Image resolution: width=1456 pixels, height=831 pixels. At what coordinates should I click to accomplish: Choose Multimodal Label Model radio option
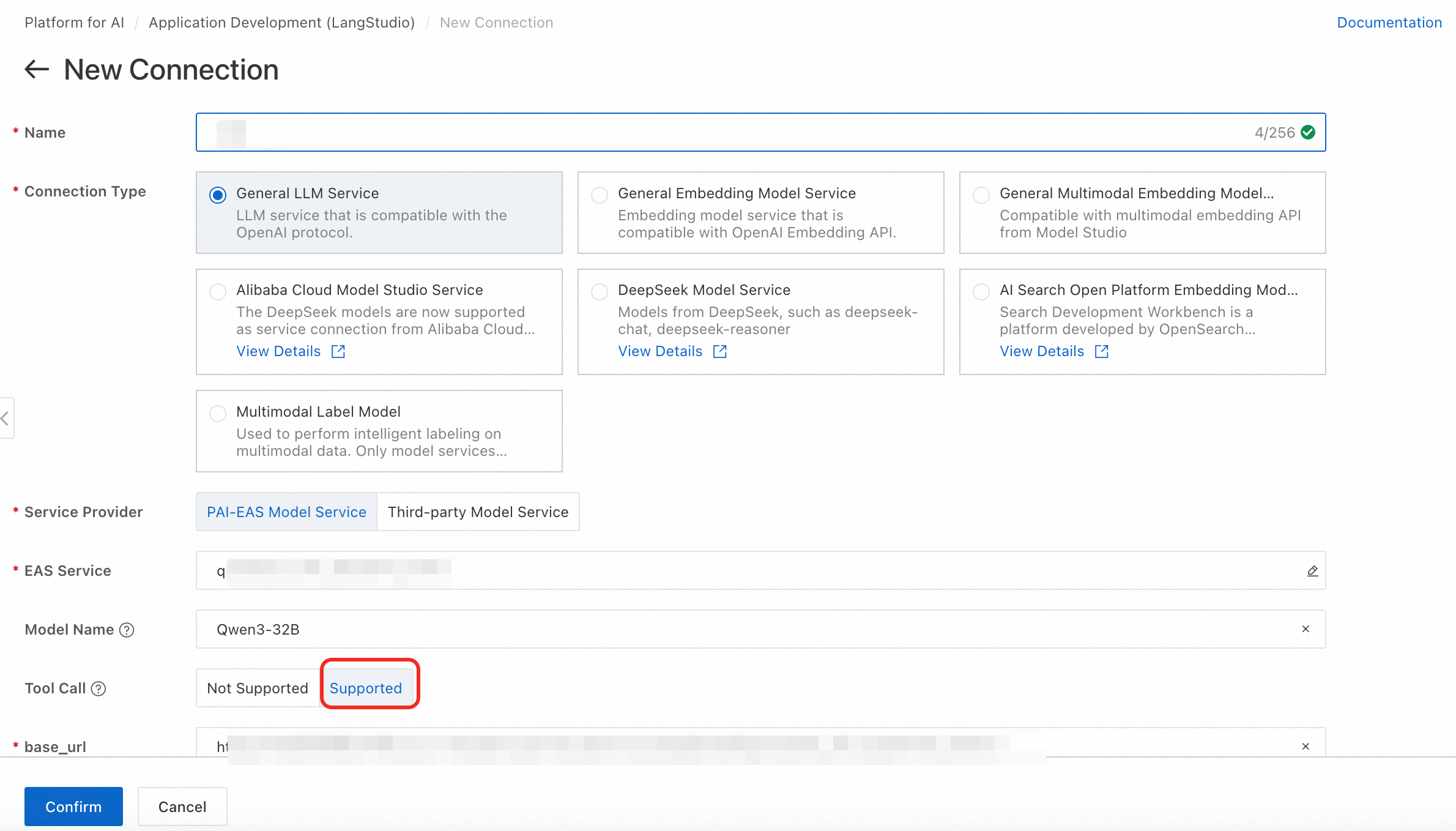(x=218, y=414)
